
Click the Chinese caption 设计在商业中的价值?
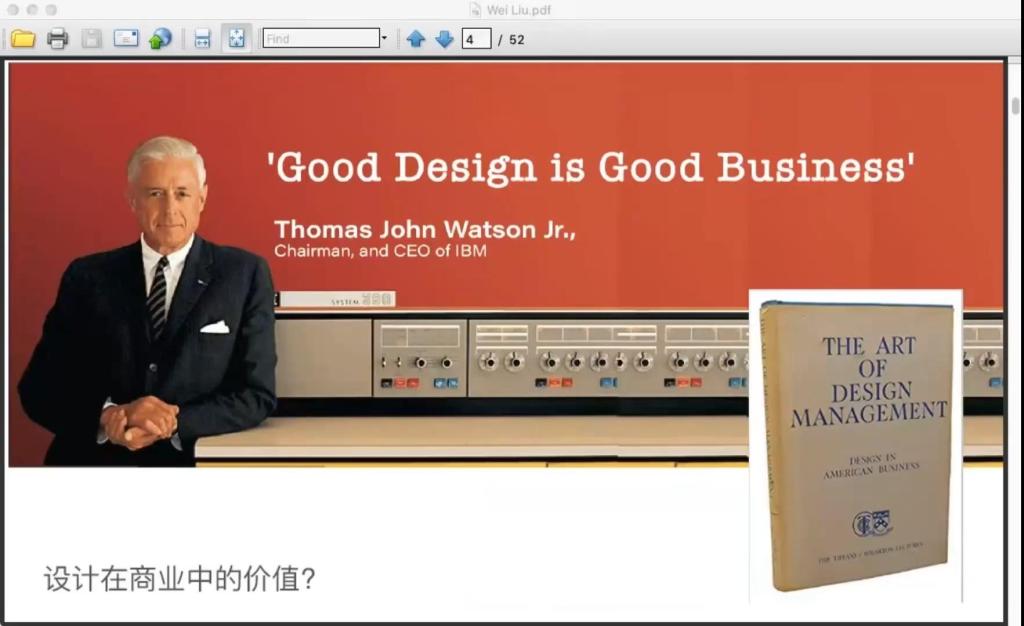[180, 579]
